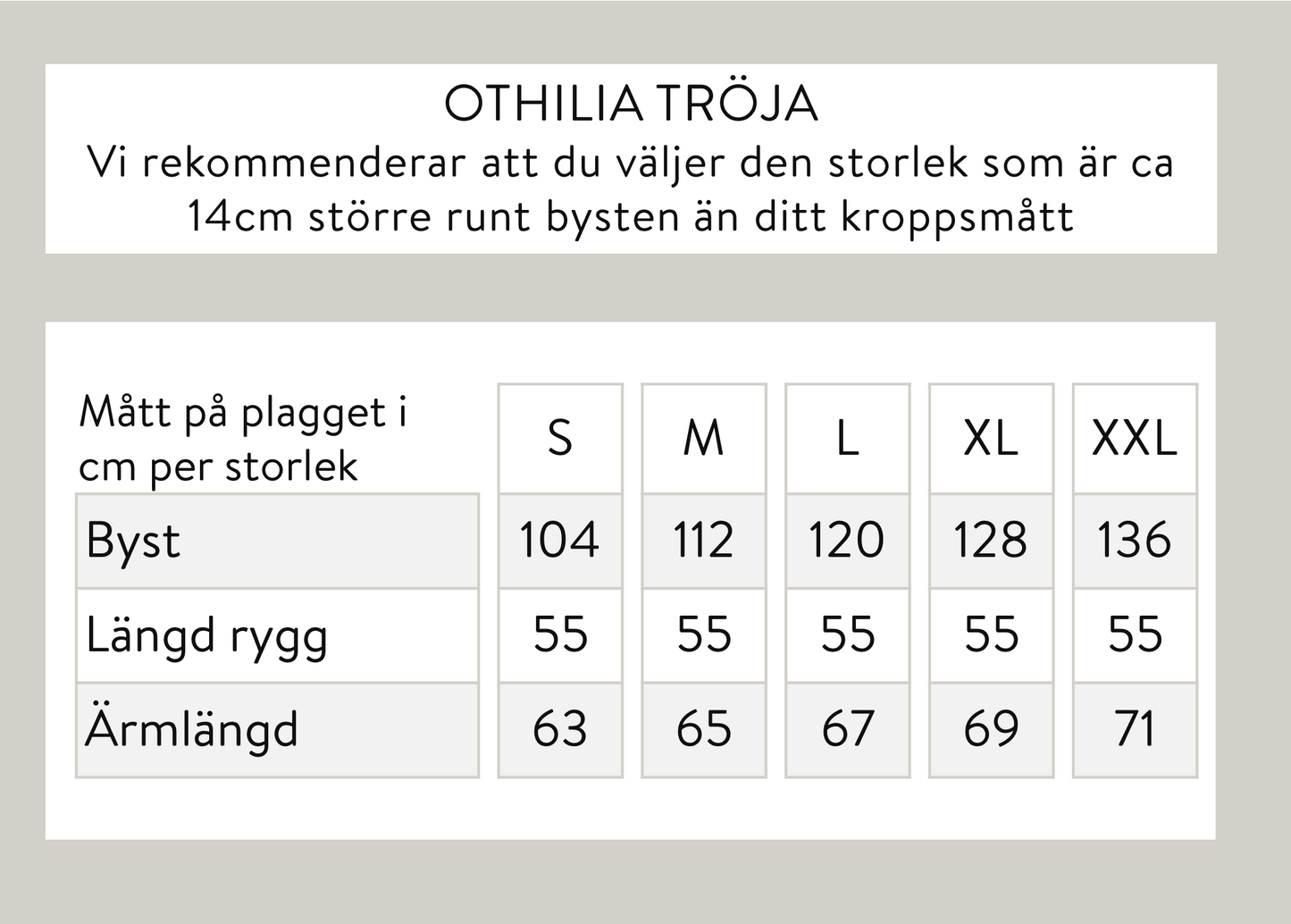Click the OTHILIA TRÖJA title
Screen dimensions: 1291x924
coord(631,104)
